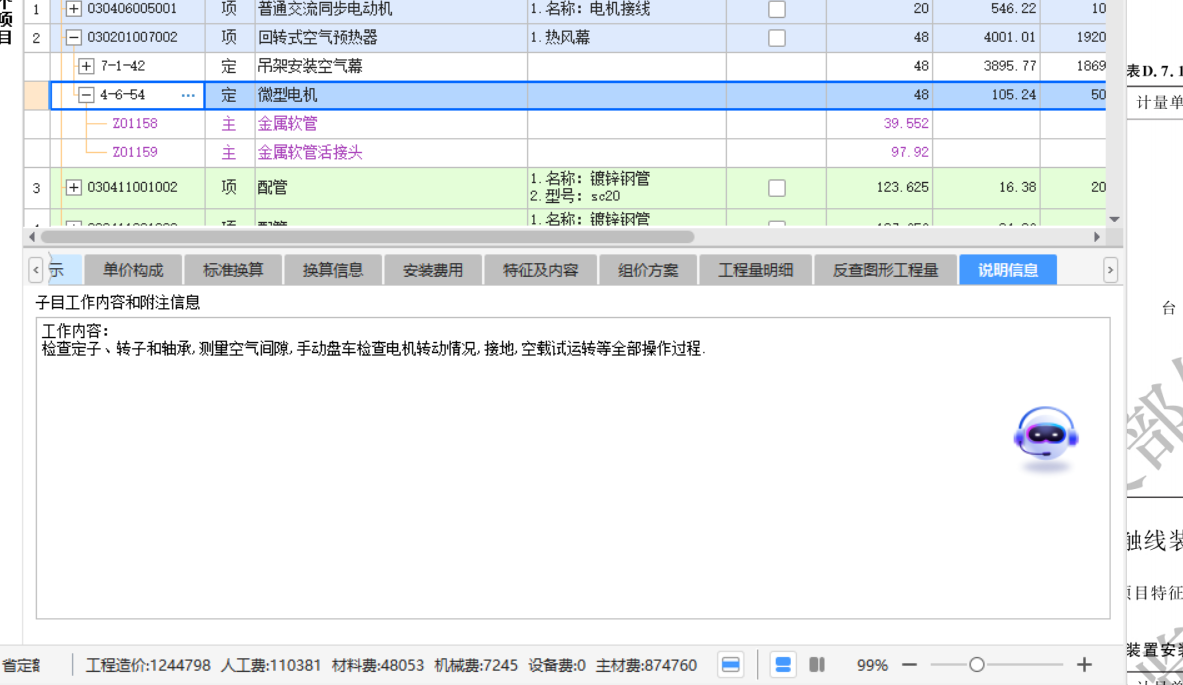Click the horizontal scrollbar right arrow
Screen dimensions: 1183x685
pos(1097,237)
